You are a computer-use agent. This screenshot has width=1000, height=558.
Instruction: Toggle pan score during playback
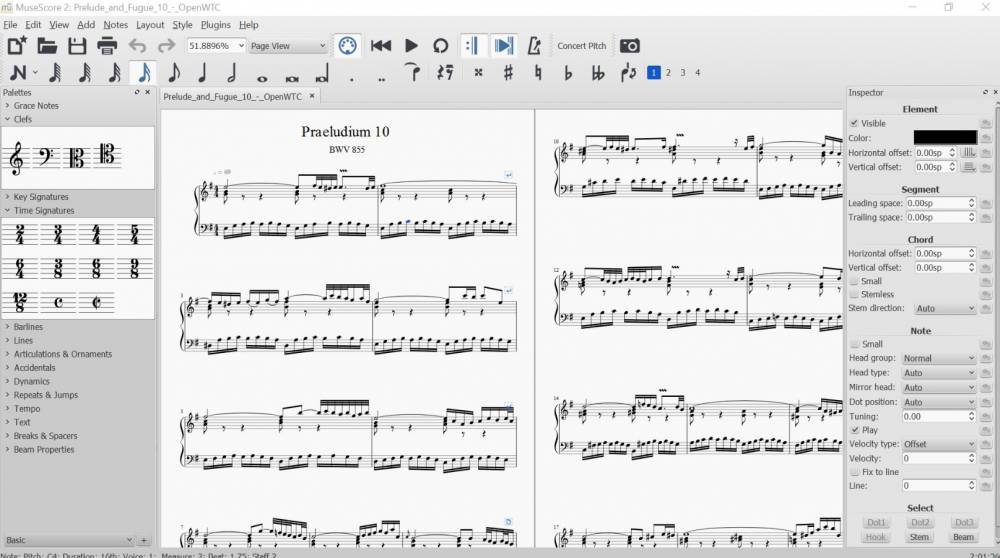[504, 46]
